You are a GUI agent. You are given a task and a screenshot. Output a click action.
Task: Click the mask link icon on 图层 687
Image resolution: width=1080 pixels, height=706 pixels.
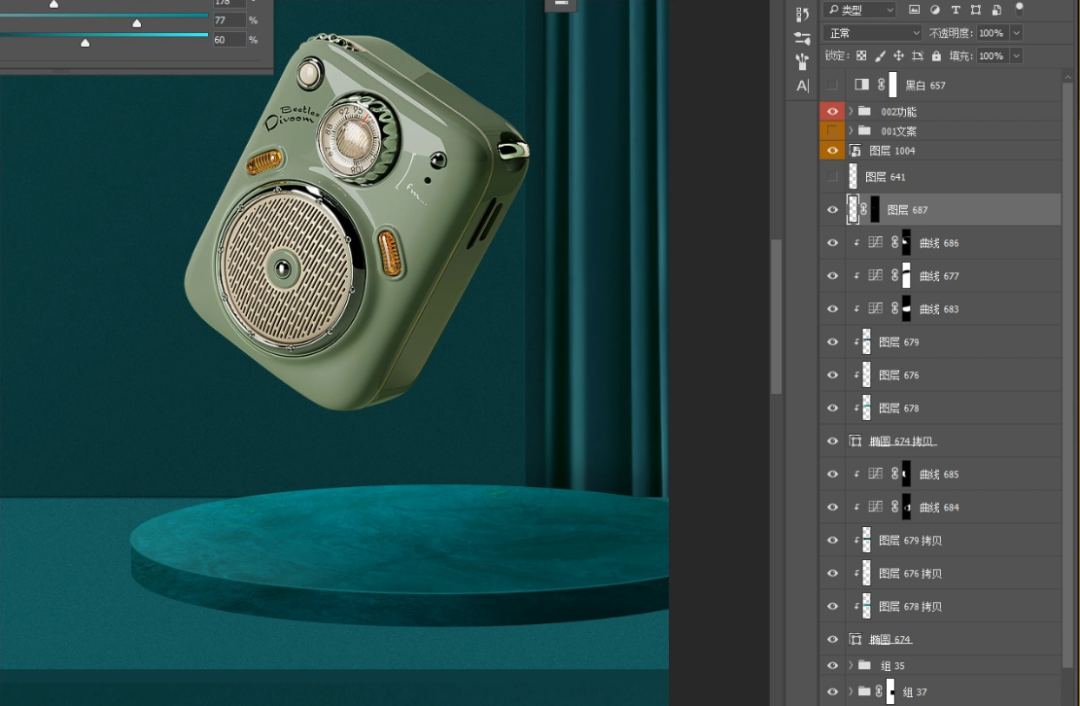[864, 209]
